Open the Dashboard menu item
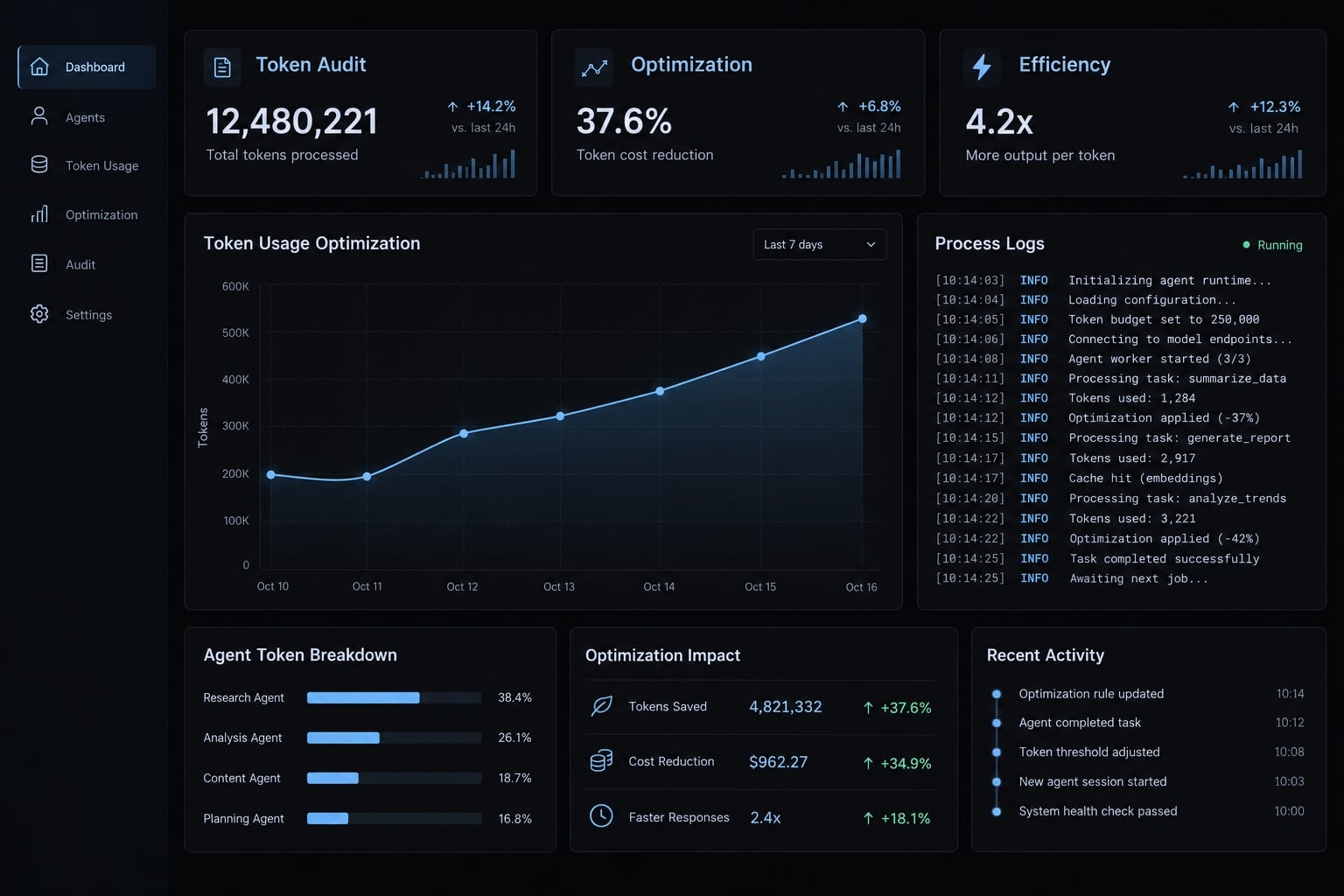The image size is (1344, 896). point(87,67)
